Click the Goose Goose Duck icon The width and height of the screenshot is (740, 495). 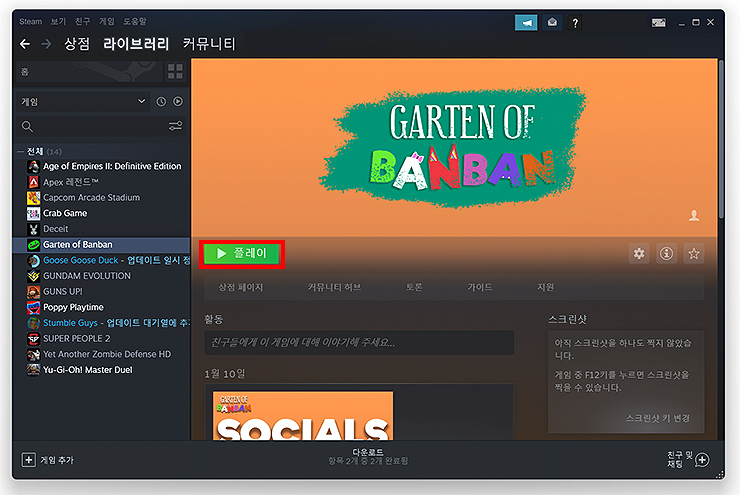click(34, 260)
